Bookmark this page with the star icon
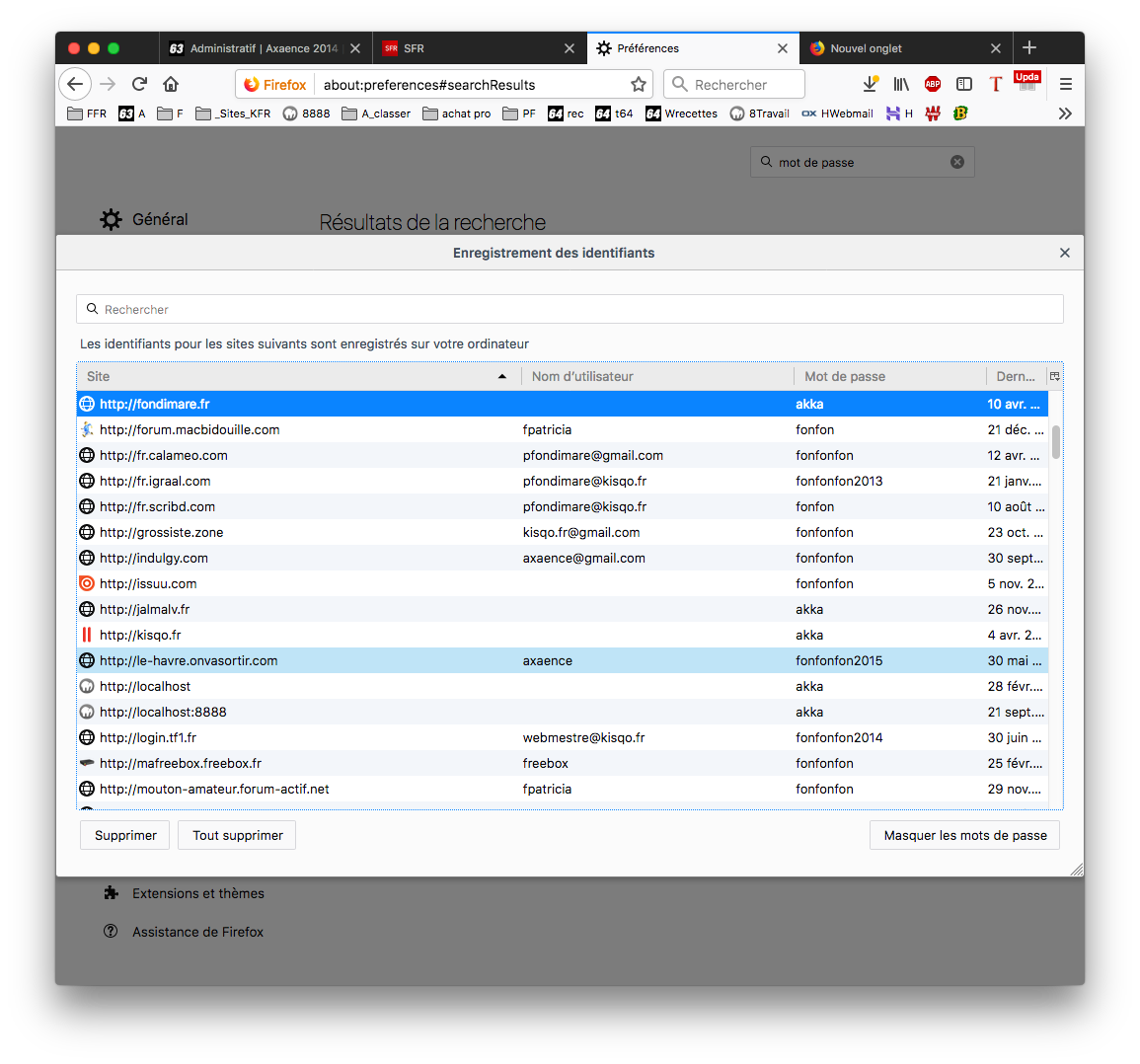The width and height of the screenshot is (1140, 1064). (x=639, y=84)
